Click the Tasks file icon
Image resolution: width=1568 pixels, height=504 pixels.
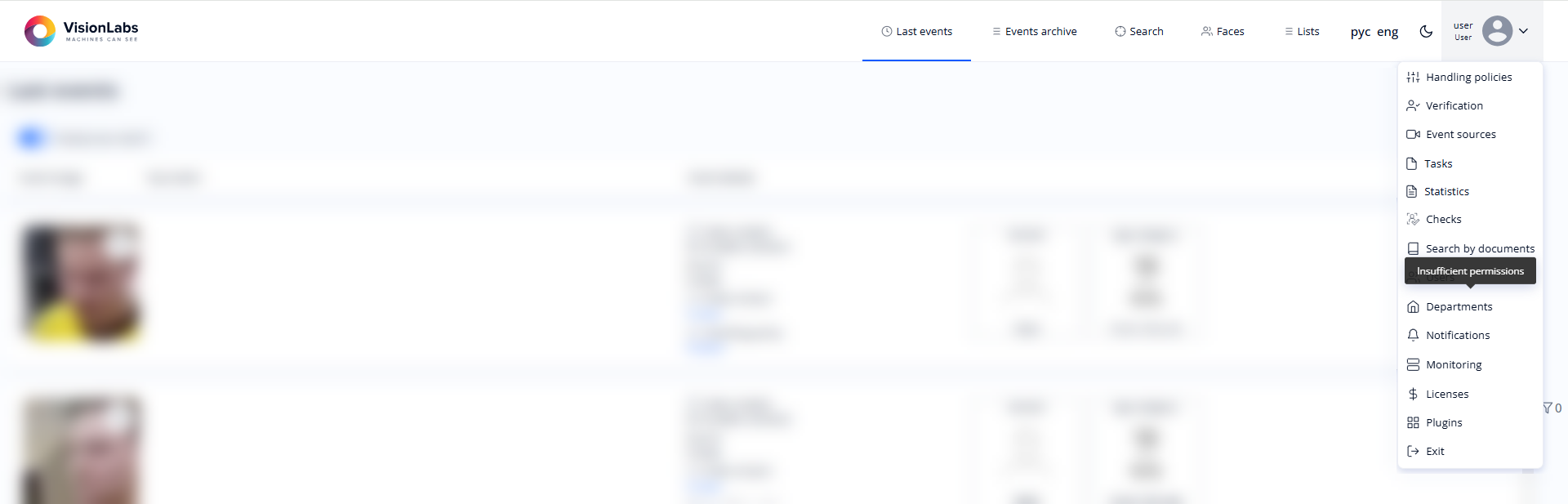(1411, 163)
